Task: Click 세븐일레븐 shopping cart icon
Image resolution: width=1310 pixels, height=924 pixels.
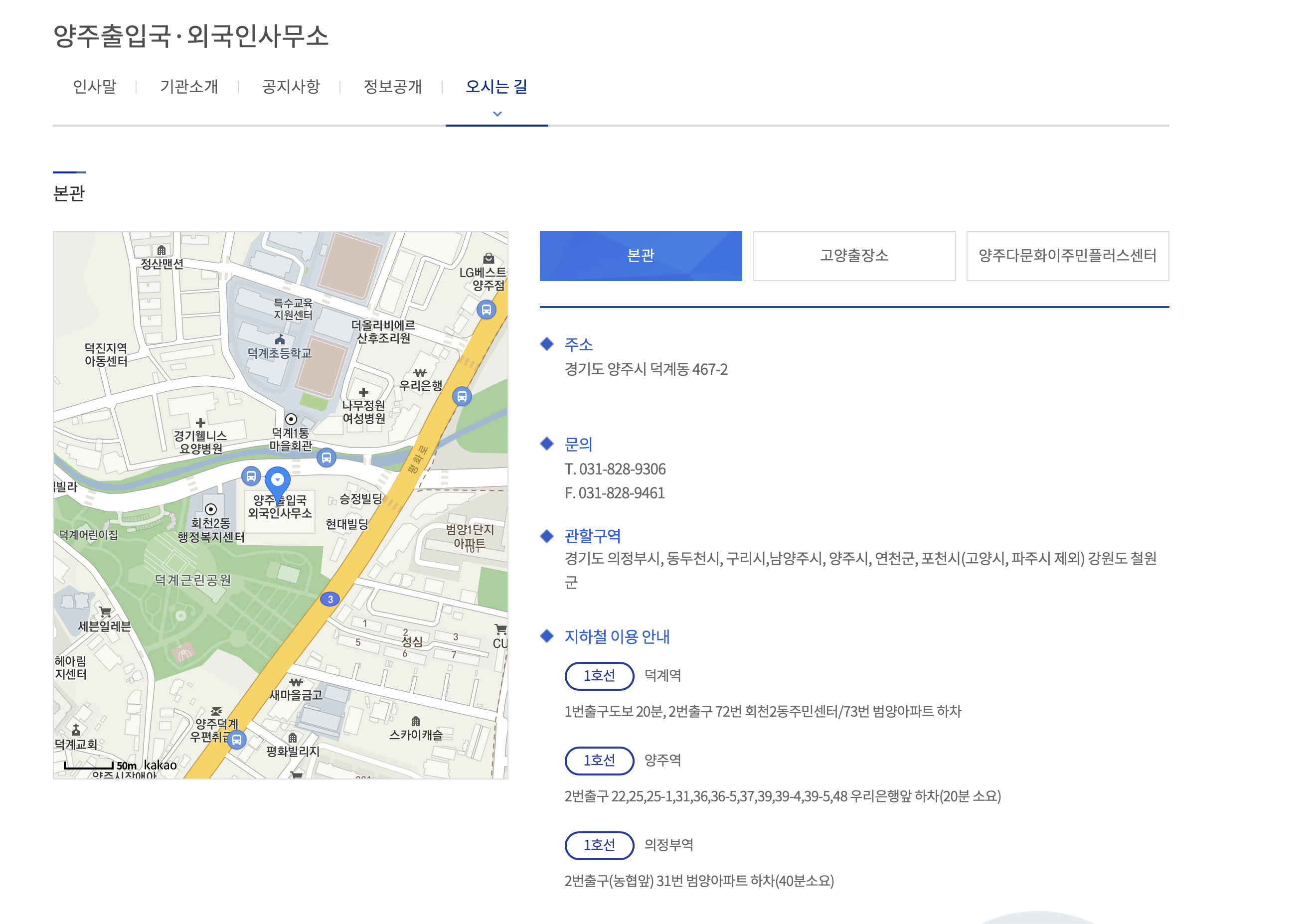Action: click(x=105, y=612)
